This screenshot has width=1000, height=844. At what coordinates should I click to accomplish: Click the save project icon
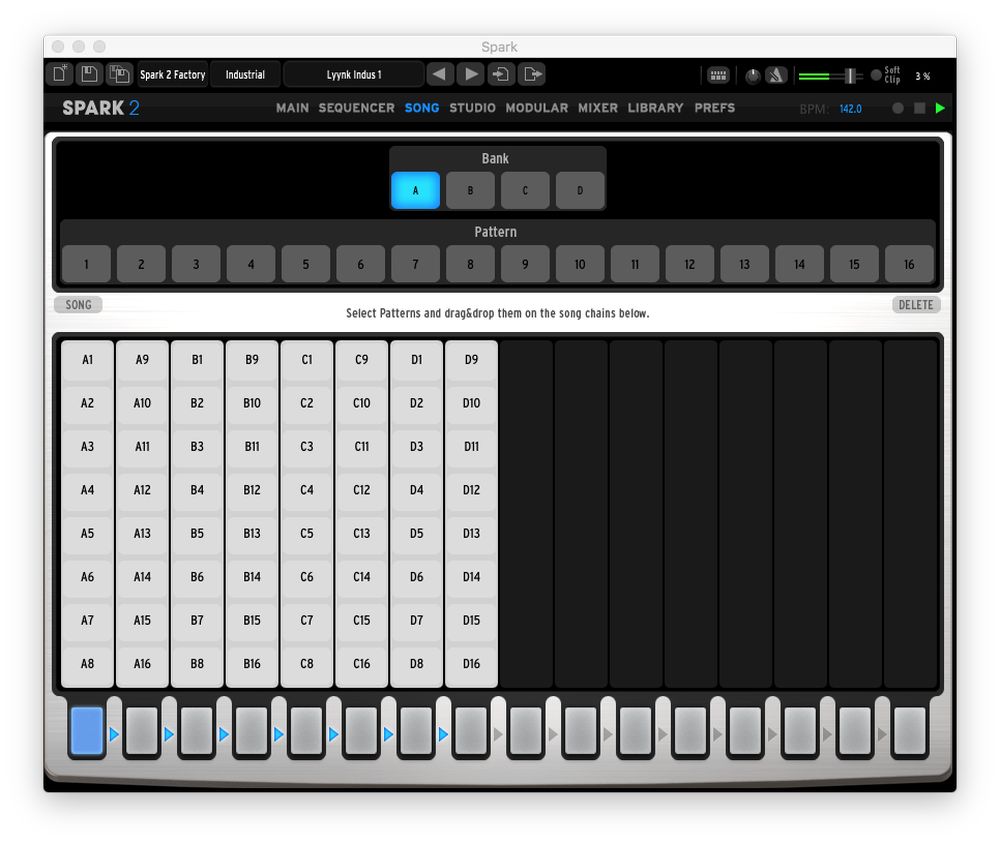coord(90,74)
